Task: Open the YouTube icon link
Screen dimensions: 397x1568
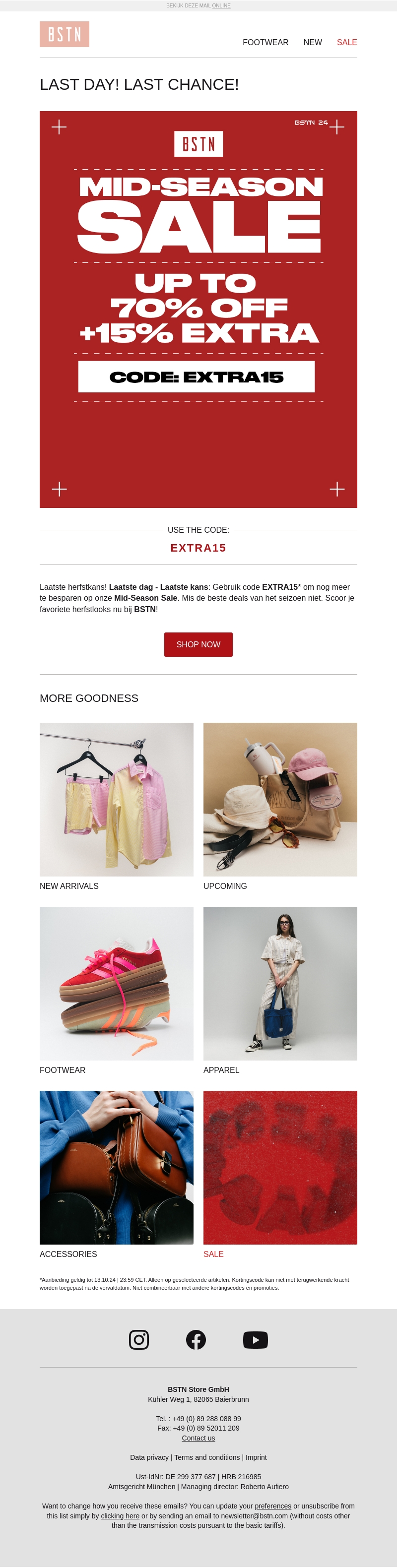Action: point(255,1340)
